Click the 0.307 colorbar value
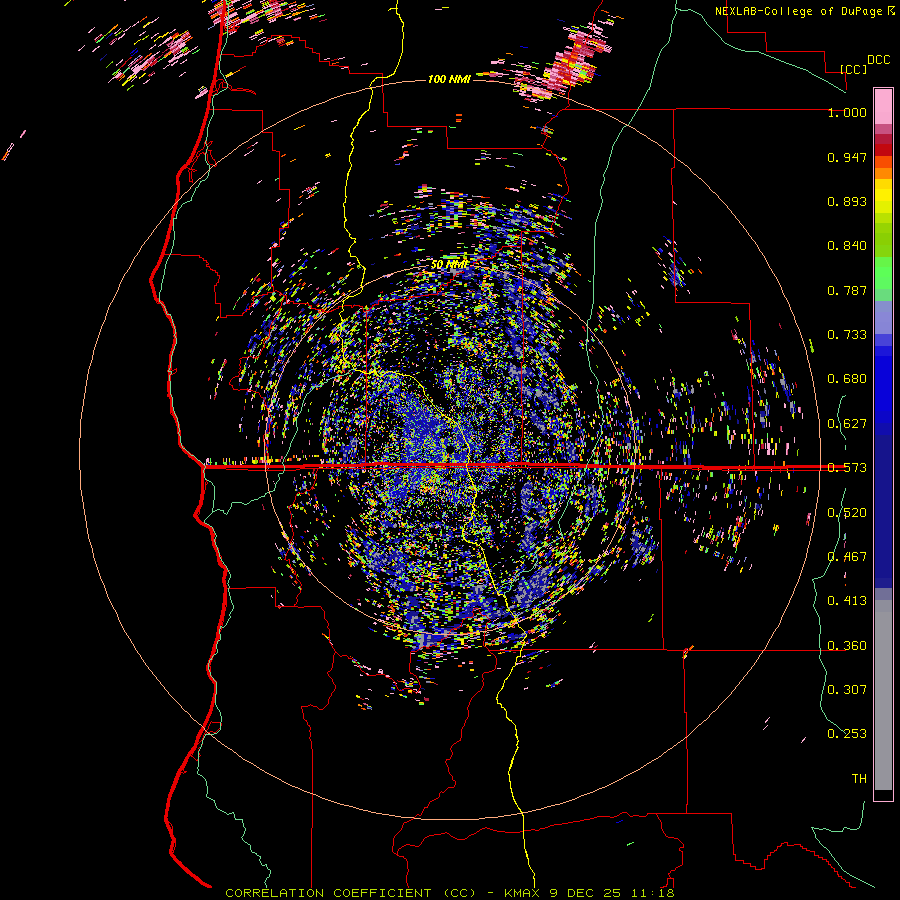900x900 pixels. [x=847, y=689]
